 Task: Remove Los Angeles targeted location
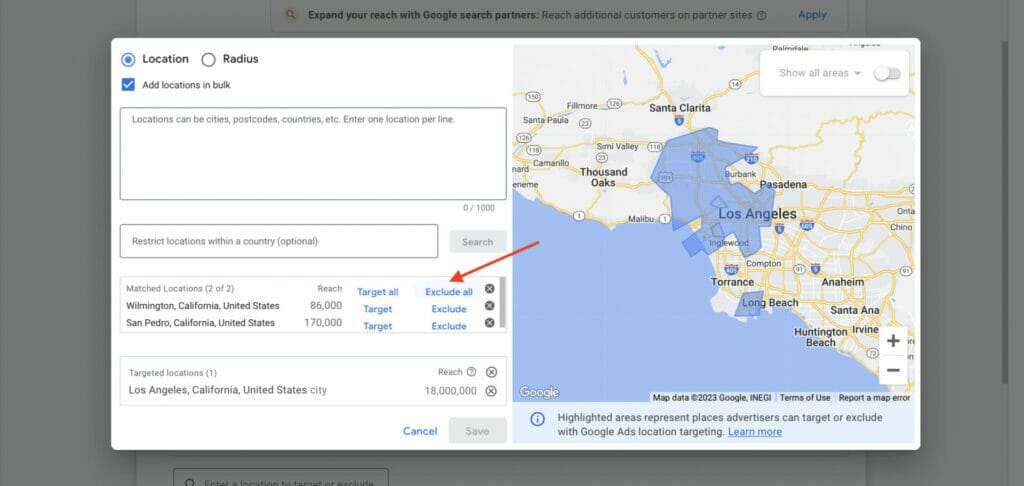coord(491,391)
